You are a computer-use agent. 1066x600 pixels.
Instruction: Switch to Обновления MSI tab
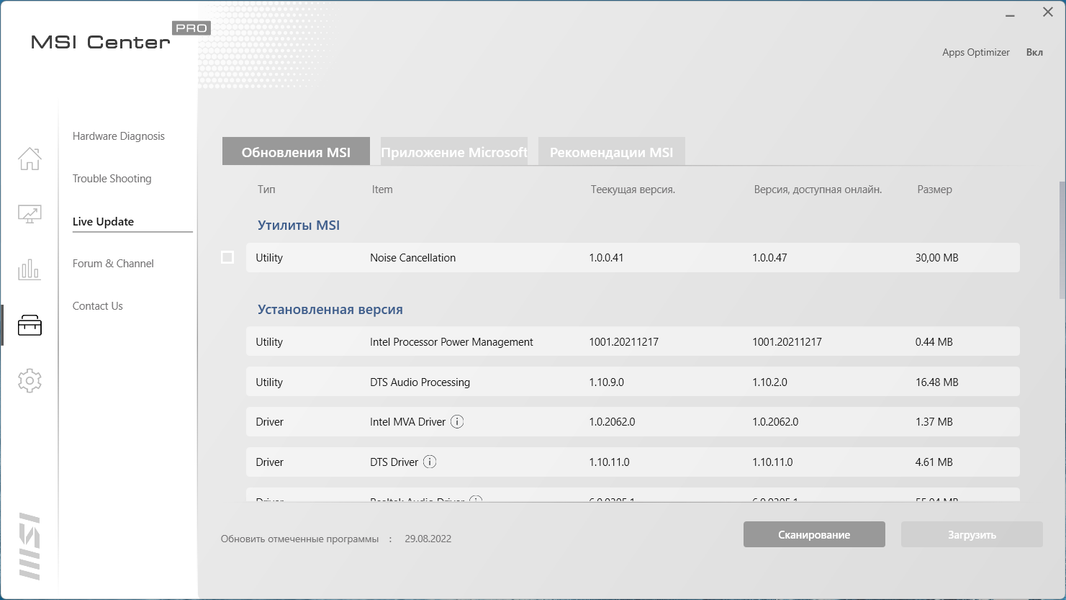coord(296,152)
